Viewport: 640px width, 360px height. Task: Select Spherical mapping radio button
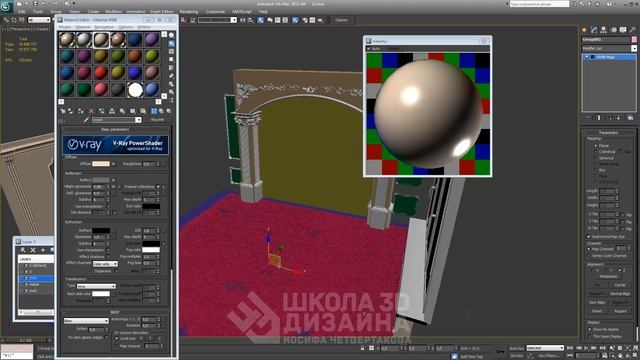point(595,158)
